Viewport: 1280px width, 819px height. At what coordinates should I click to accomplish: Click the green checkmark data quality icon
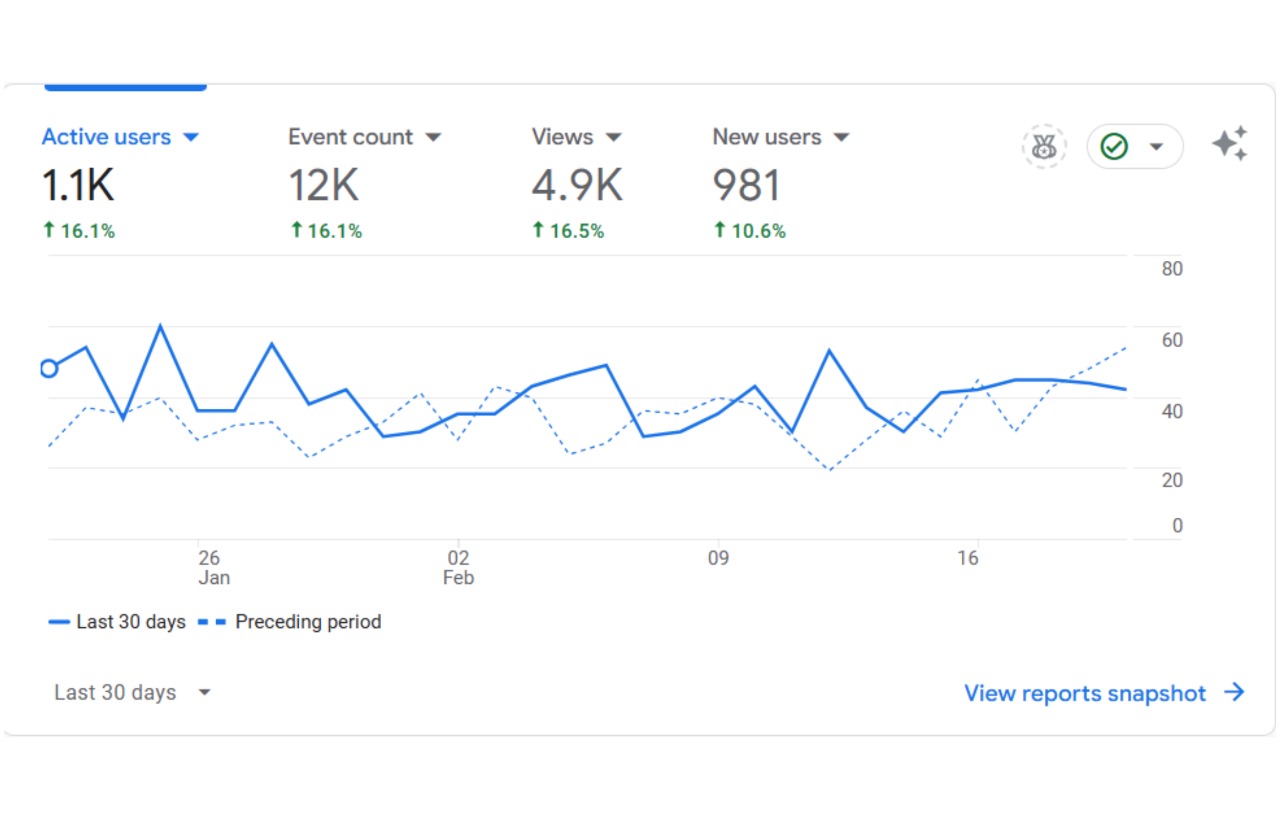tap(1114, 147)
